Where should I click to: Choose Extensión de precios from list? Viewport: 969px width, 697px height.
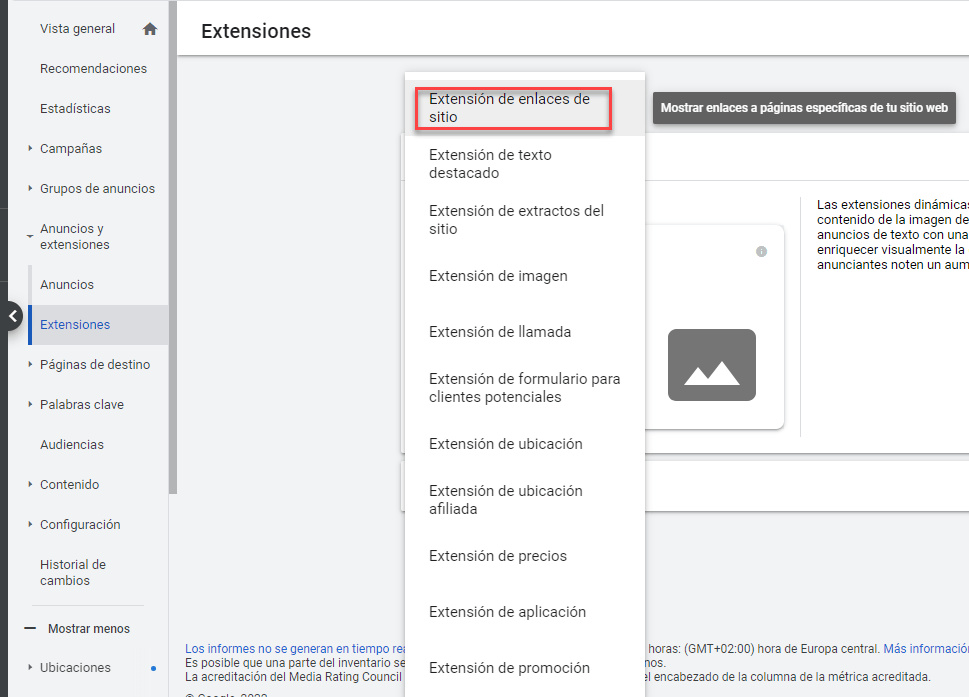point(497,556)
